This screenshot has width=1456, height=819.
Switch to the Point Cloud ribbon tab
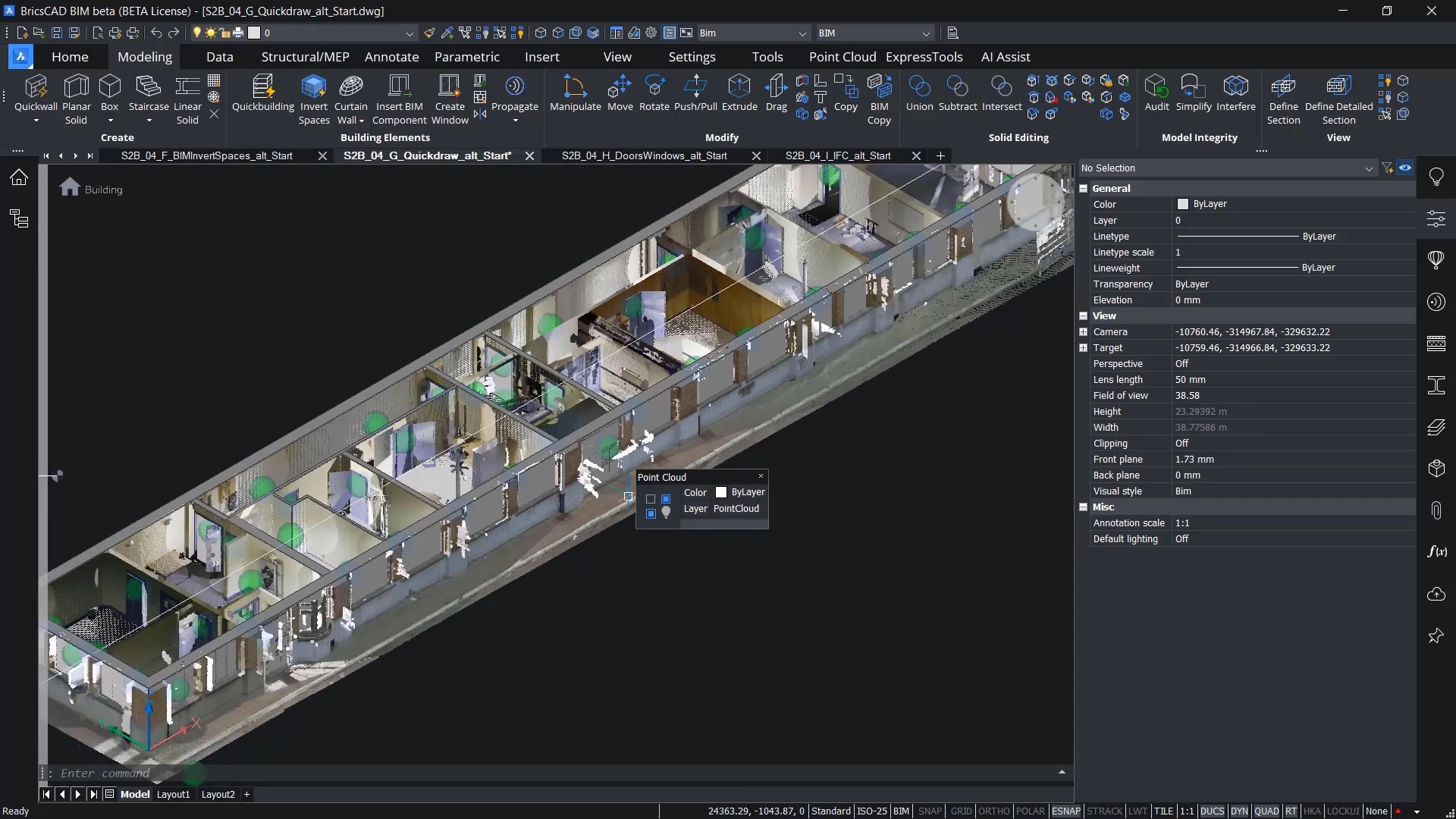[842, 56]
